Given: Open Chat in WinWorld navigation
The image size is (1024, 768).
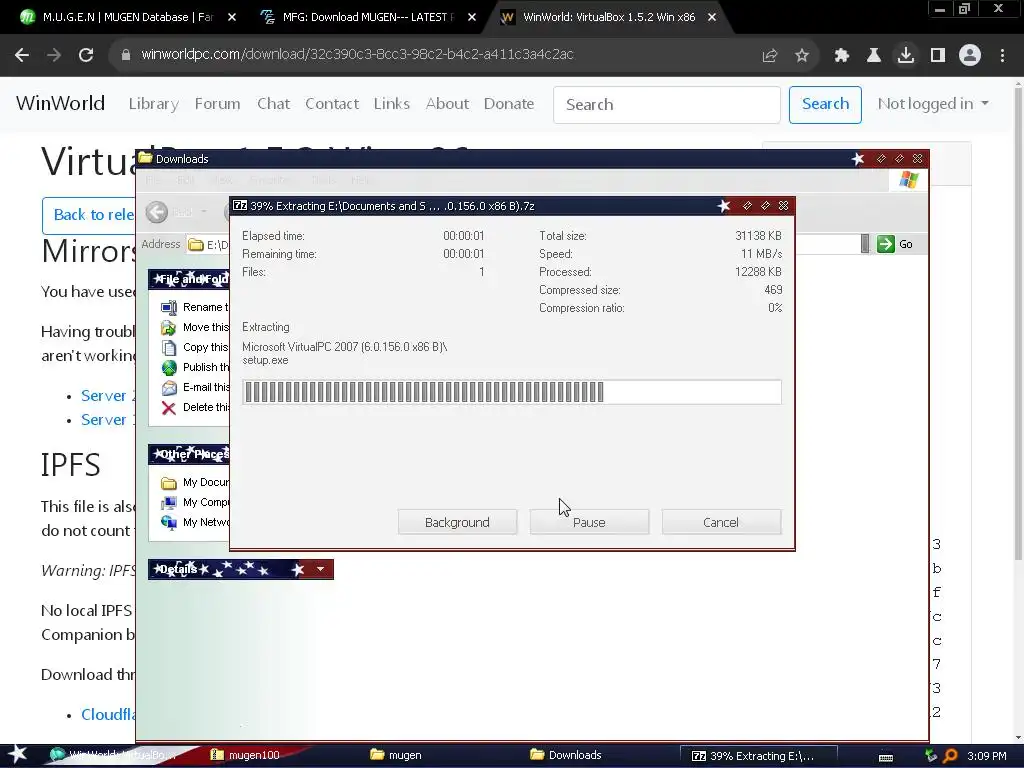Looking at the screenshot, I should pyautogui.click(x=273, y=104).
